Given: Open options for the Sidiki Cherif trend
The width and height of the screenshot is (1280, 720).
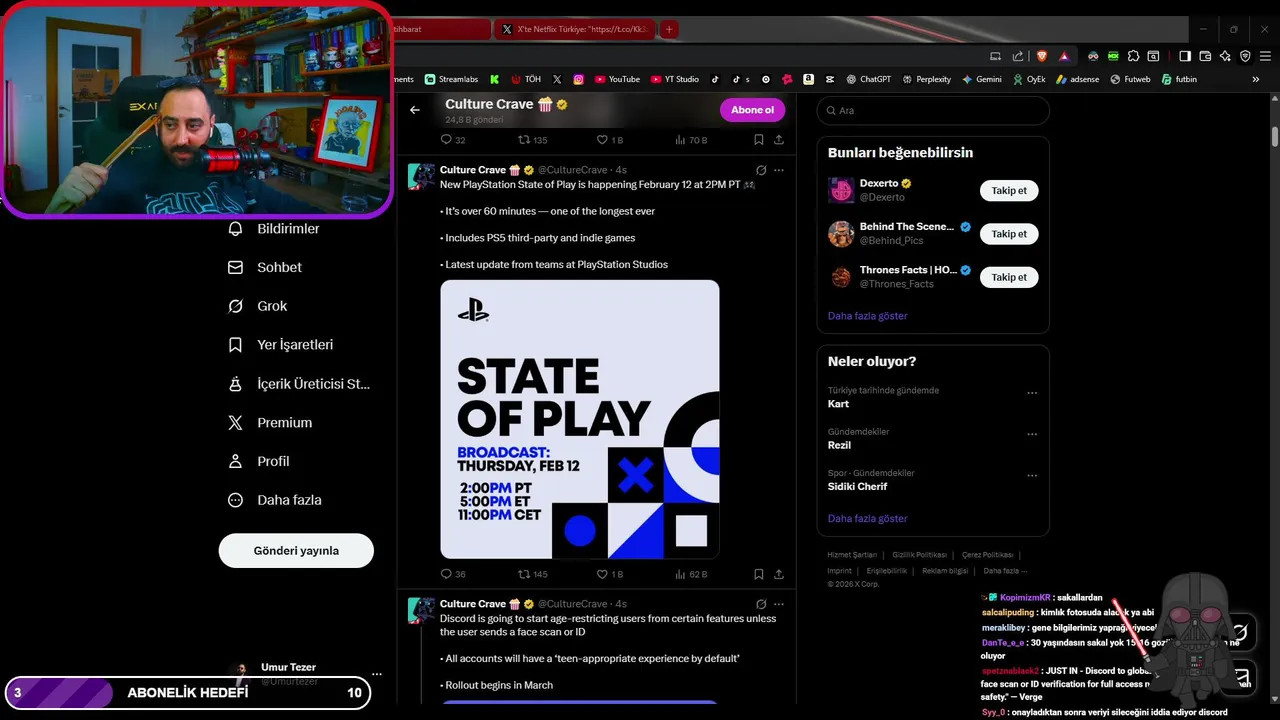Looking at the screenshot, I should (1032, 476).
